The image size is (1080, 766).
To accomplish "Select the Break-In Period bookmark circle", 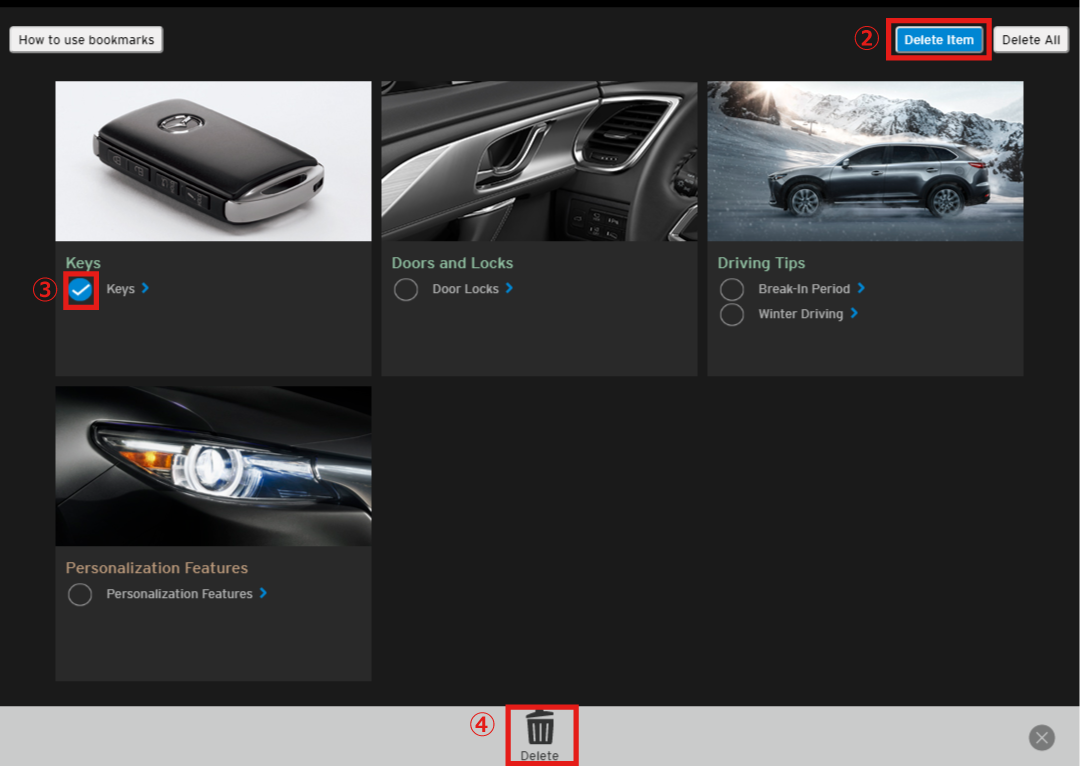I will (x=732, y=290).
